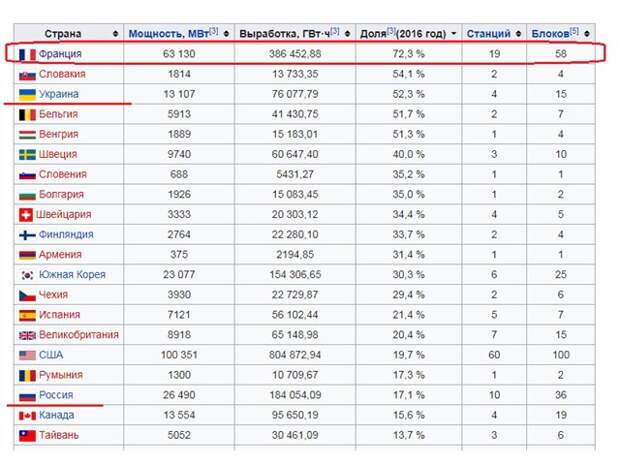Toggle sort on Доля (2016 год) column
620x465 pixels.
[454, 34]
